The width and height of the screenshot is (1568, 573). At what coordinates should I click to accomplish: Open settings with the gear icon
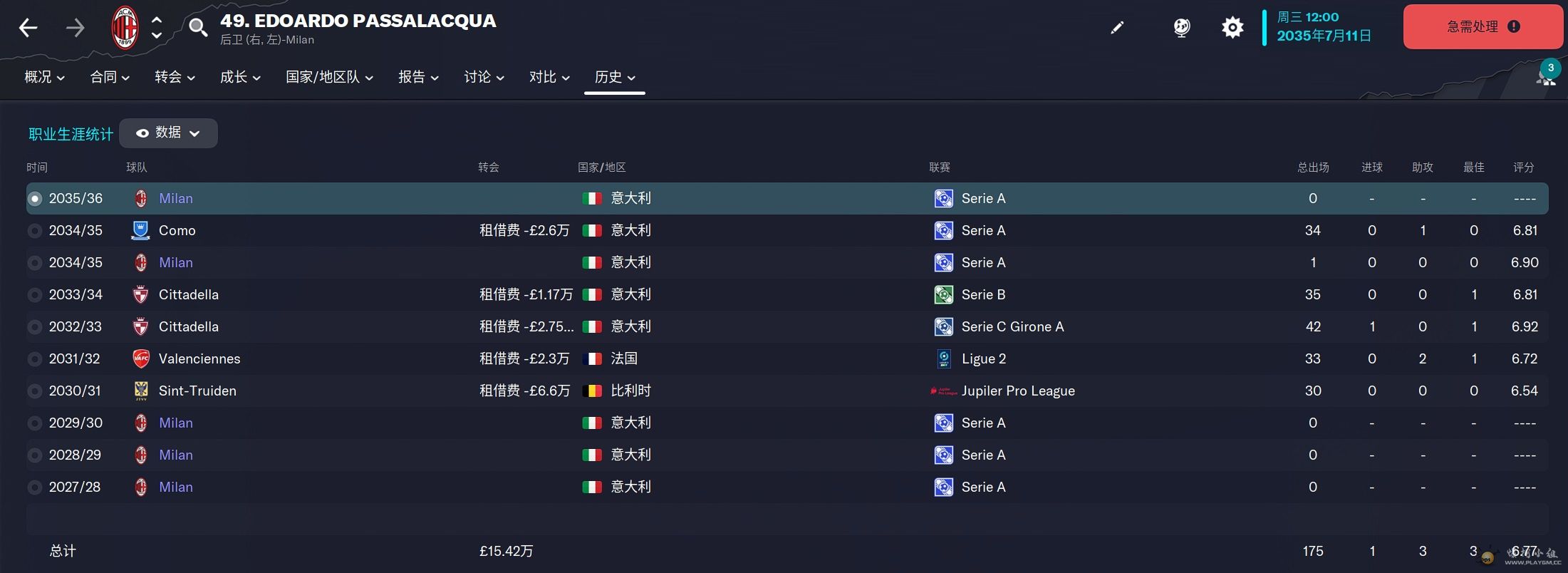pos(1232,28)
